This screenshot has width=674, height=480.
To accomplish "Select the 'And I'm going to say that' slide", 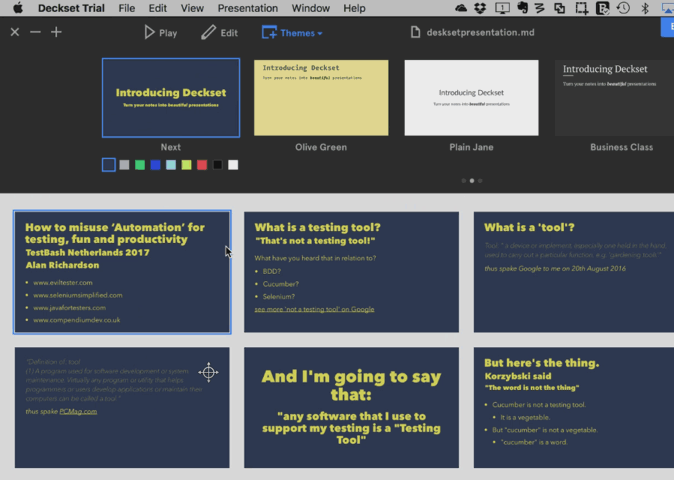I will click(x=351, y=407).
